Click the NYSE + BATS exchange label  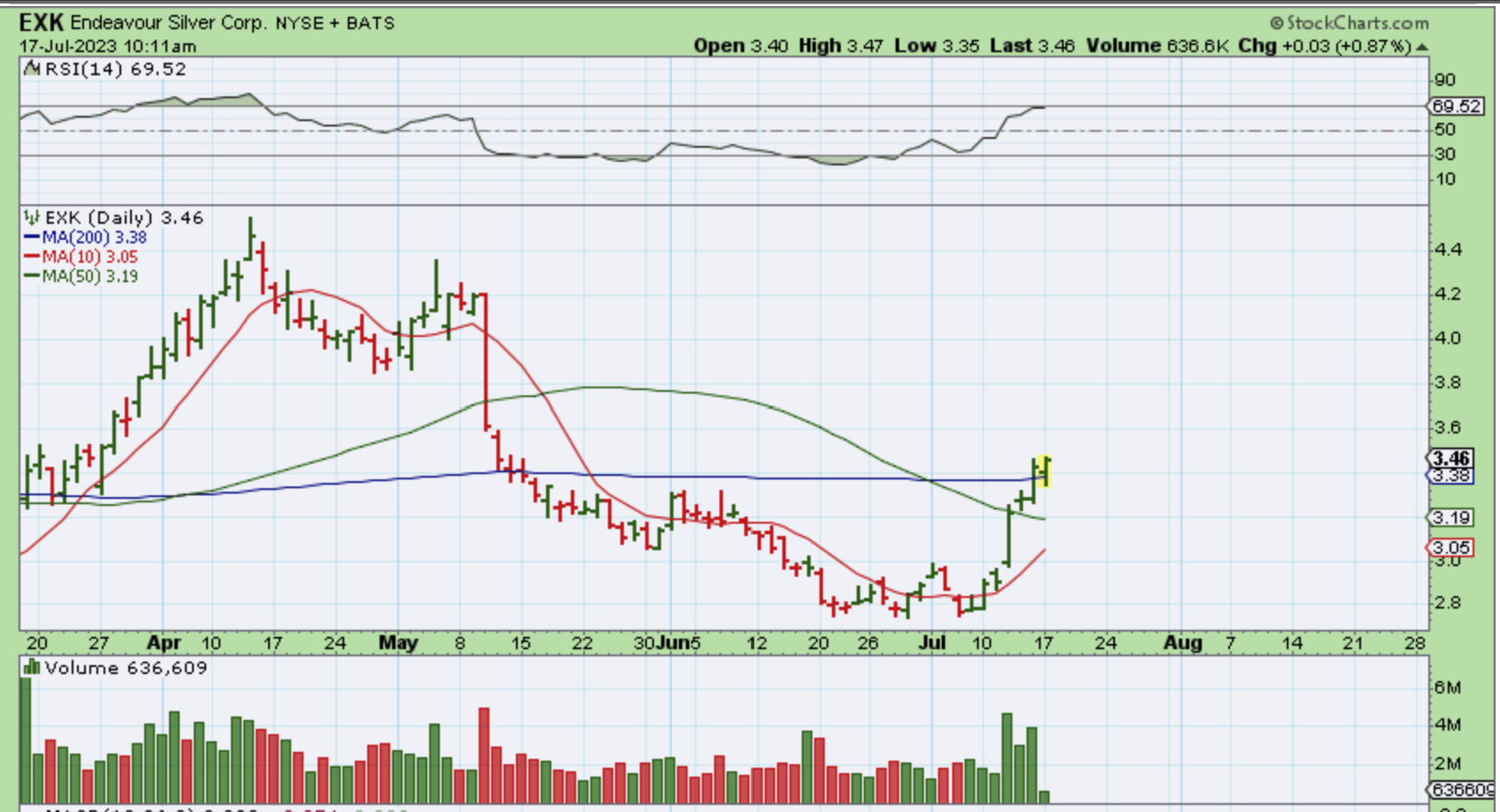click(335, 23)
